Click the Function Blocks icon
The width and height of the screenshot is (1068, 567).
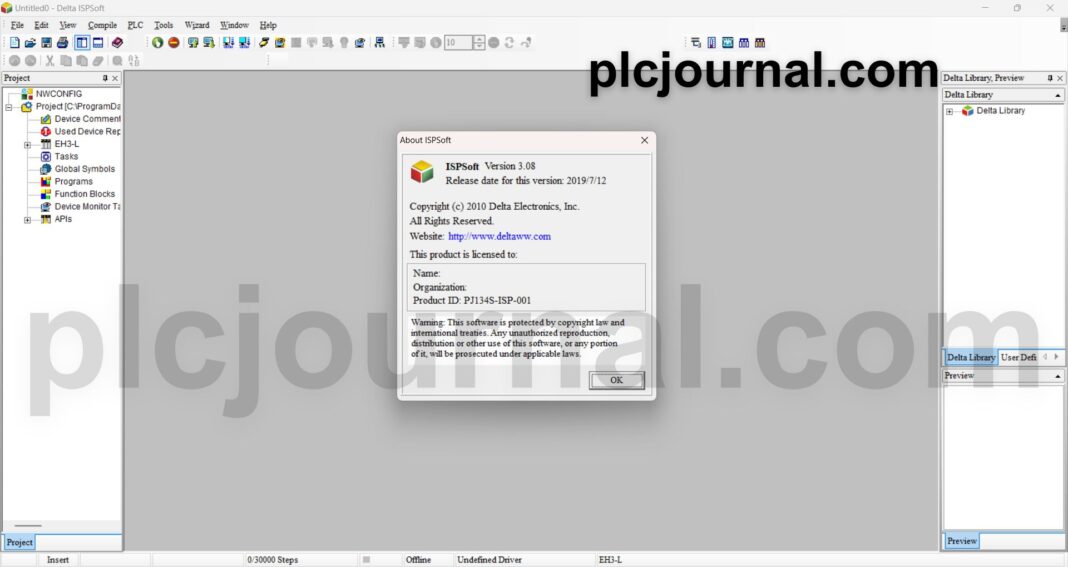pyautogui.click(x=46, y=194)
